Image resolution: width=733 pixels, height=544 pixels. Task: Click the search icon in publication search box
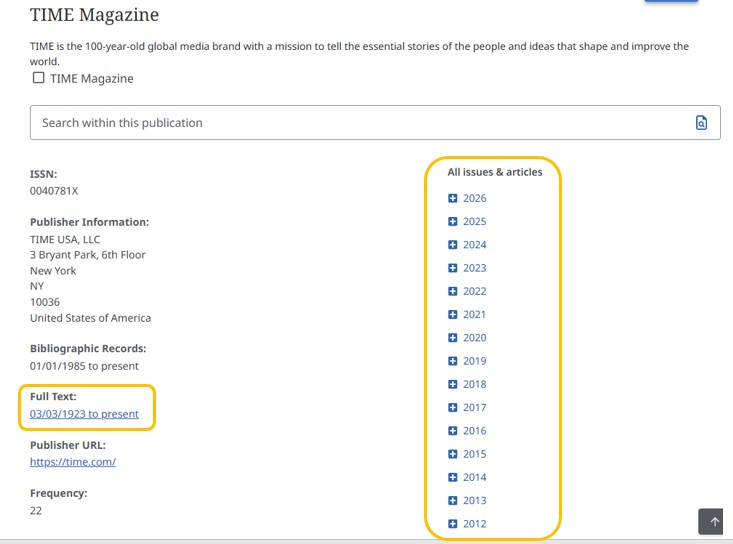[x=701, y=123]
